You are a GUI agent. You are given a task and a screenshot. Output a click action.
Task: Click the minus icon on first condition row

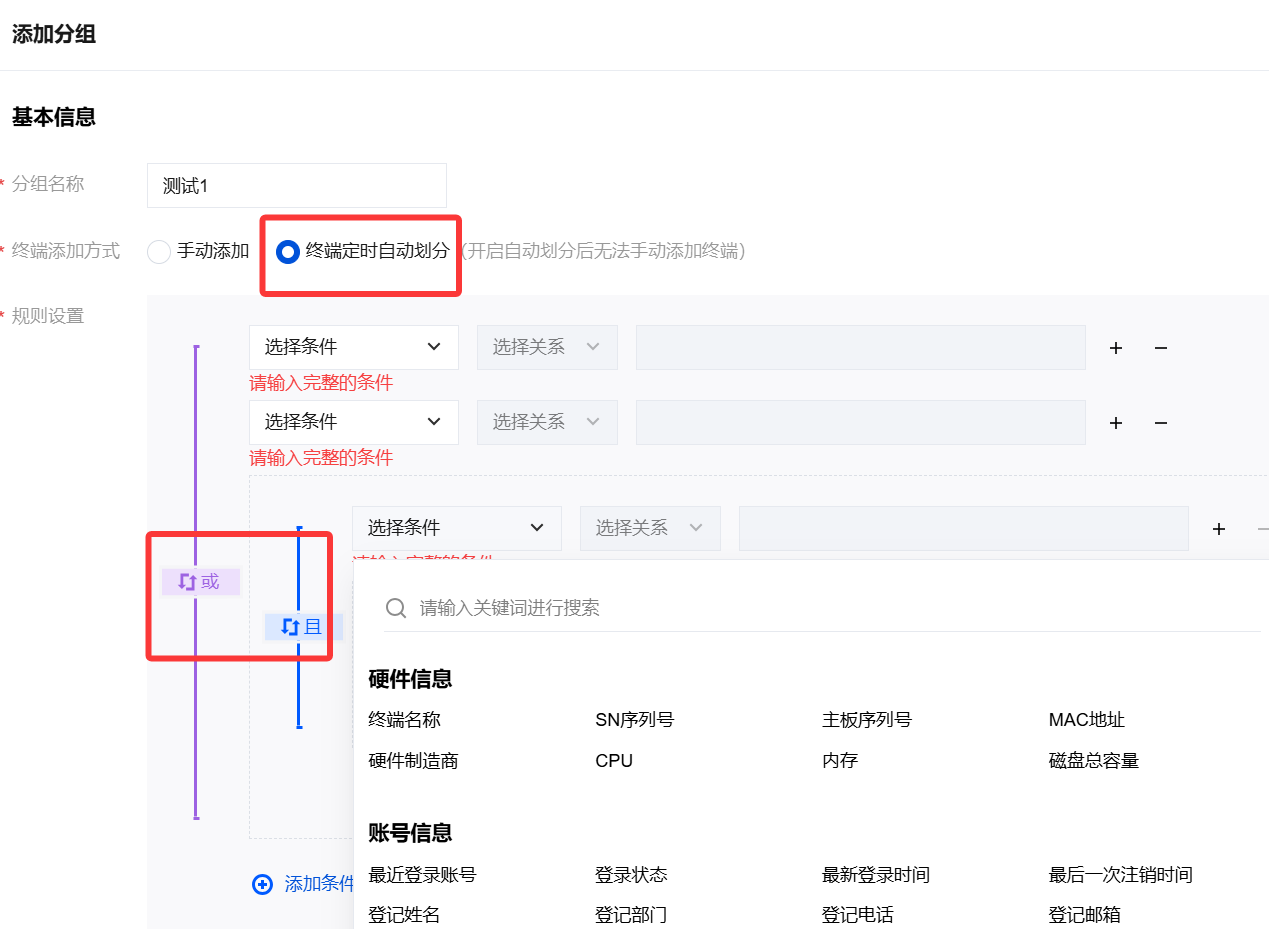(1161, 348)
